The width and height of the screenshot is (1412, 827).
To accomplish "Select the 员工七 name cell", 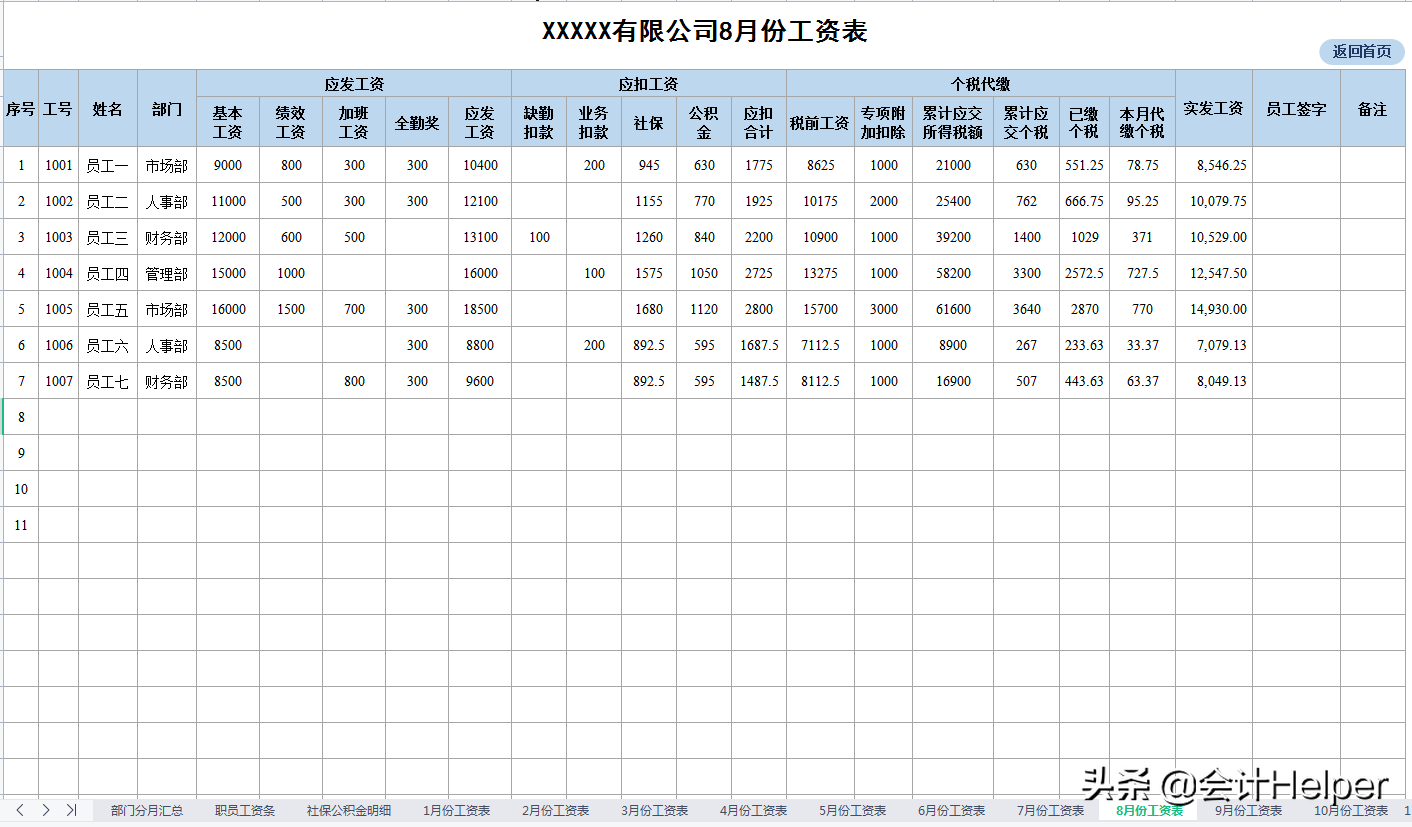I will click(x=108, y=381).
